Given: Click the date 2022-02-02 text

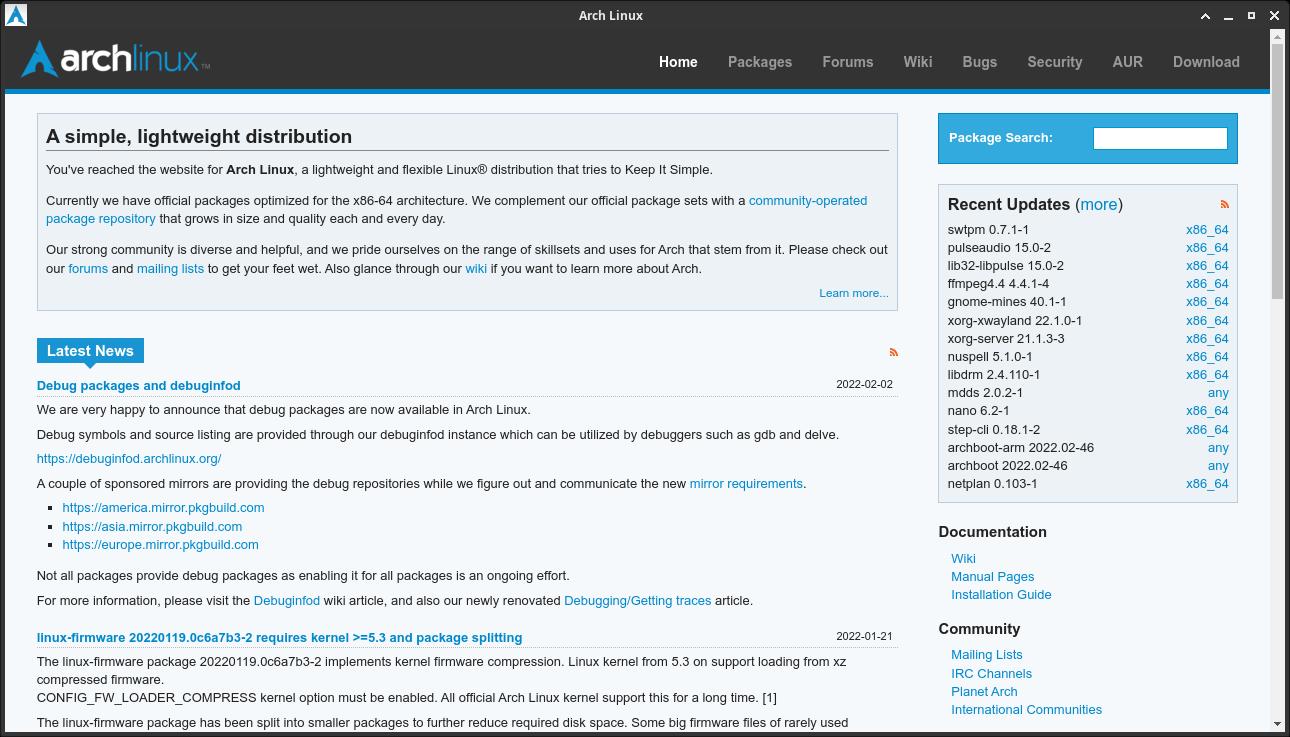Looking at the screenshot, I should pos(864,384).
